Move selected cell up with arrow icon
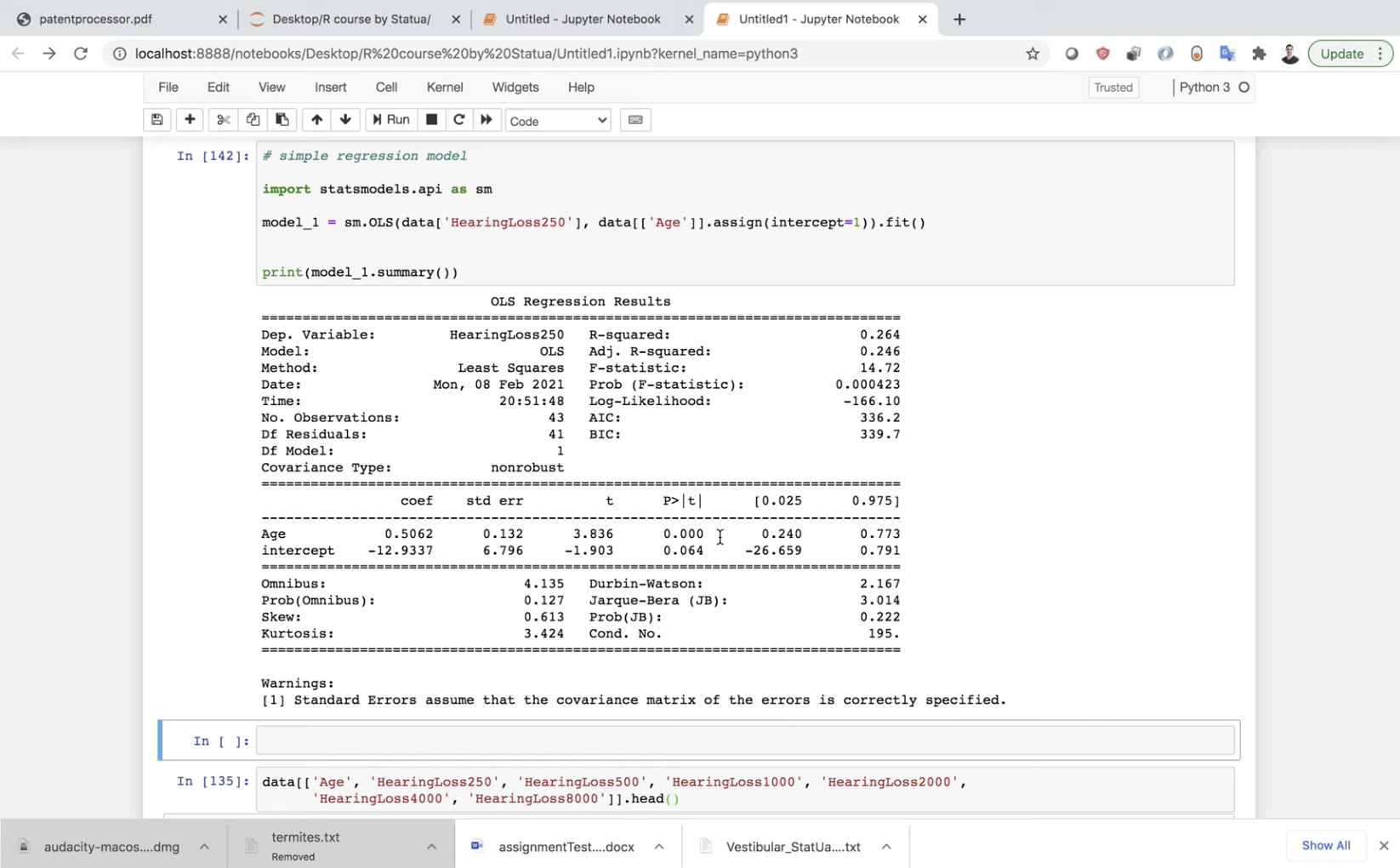This screenshot has height=868, width=1400. (316, 120)
